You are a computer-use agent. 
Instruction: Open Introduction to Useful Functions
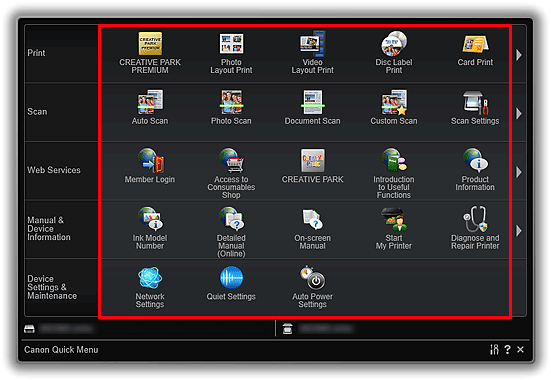(394, 173)
